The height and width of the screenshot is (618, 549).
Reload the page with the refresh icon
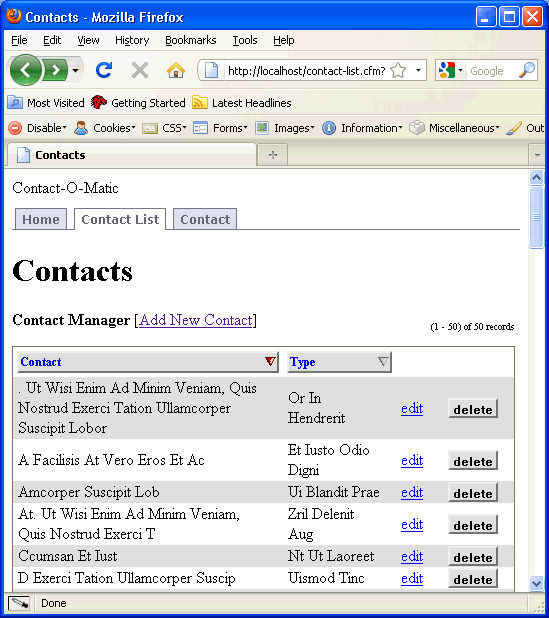click(x=104, y=71)
